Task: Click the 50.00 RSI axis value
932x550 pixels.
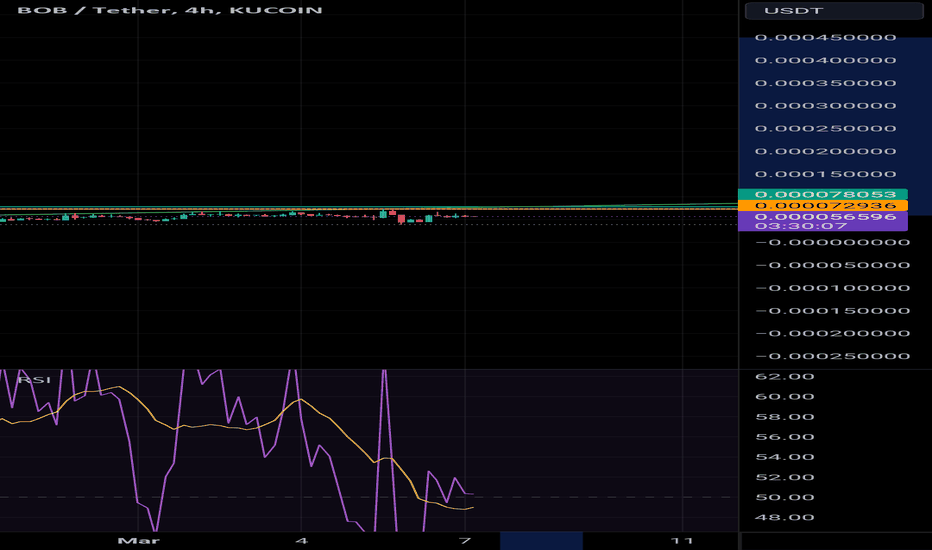Action: coord(785,497)
